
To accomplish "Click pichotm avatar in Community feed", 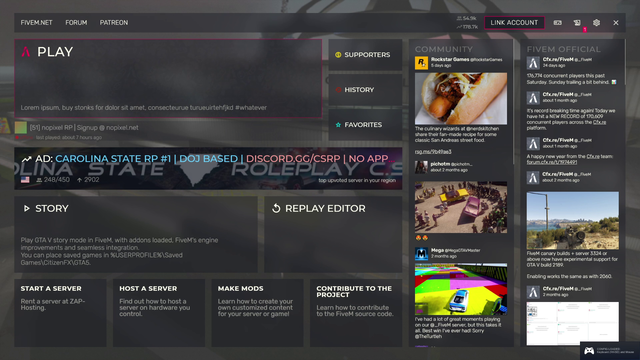I will tap(421, 167).
